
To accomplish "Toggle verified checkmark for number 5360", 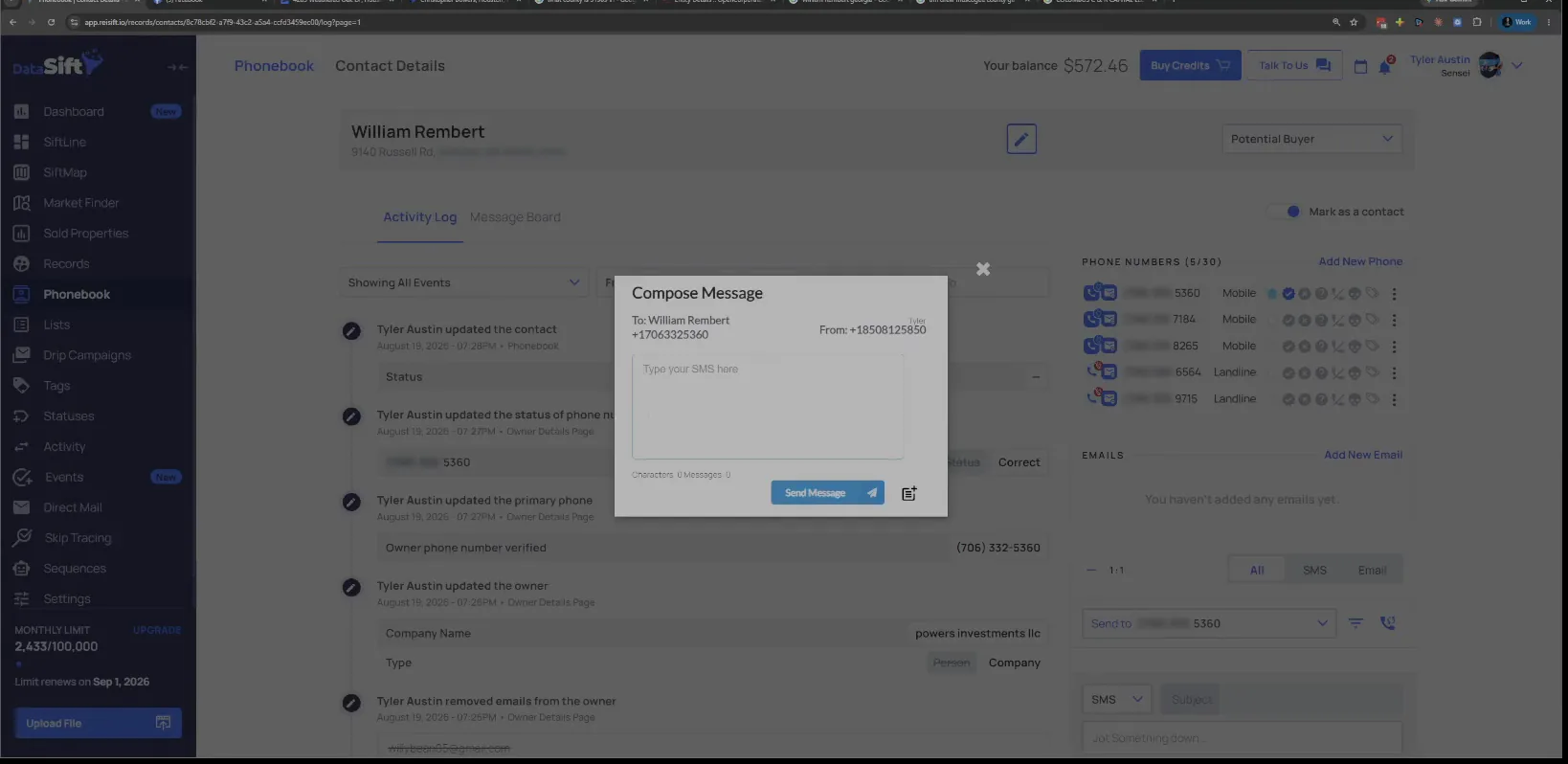I will pos(1288,294).
